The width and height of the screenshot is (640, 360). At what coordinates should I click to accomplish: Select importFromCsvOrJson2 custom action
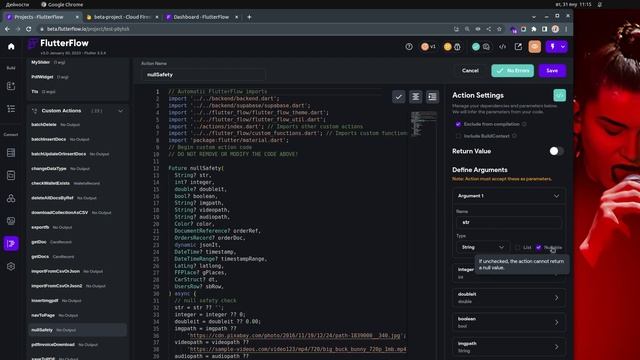(78, 286)
